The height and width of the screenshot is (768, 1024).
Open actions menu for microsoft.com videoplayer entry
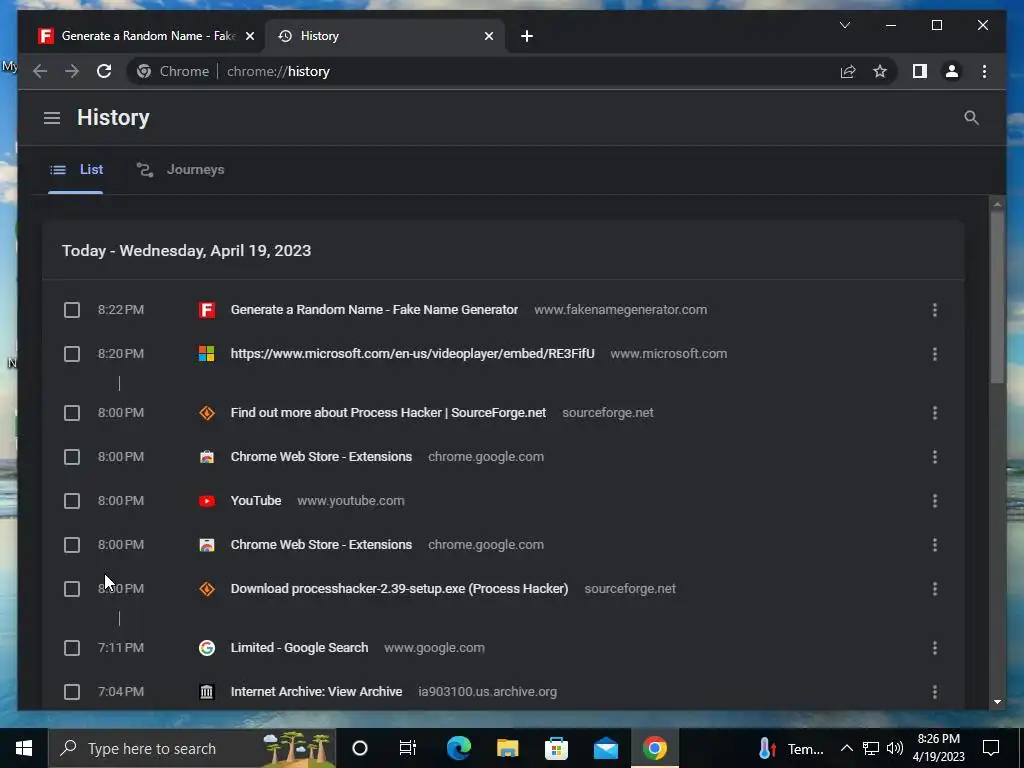click(935, 354)
